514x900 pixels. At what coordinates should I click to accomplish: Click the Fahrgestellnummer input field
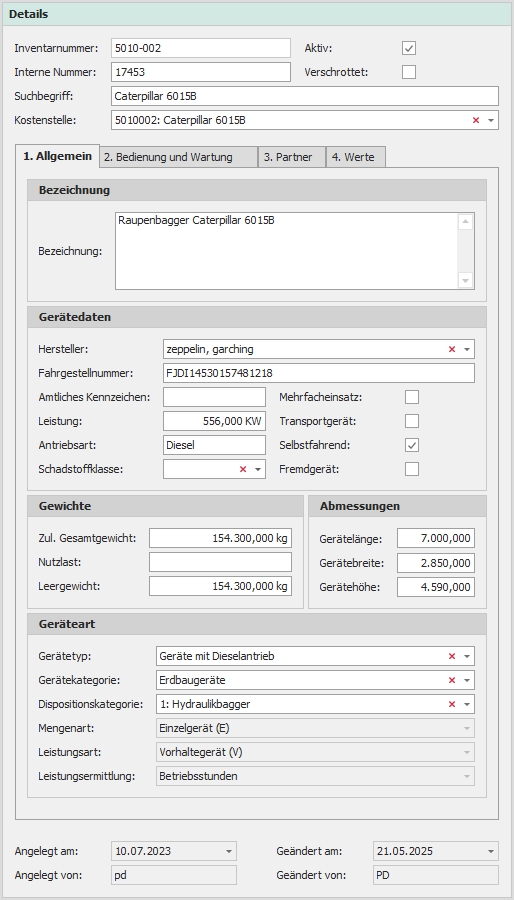(319, 373)
